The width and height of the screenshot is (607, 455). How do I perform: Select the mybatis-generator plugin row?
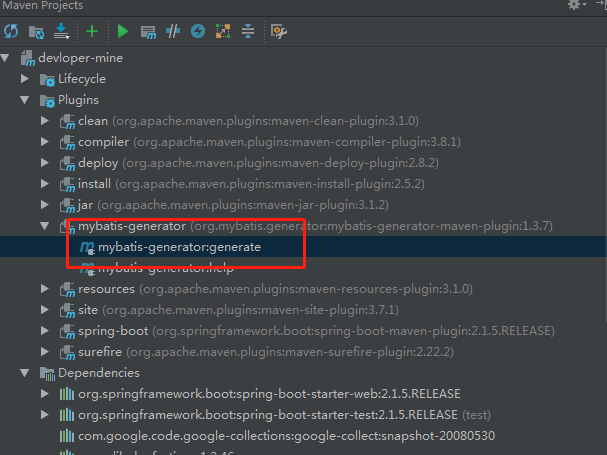[x=304, y=226]
